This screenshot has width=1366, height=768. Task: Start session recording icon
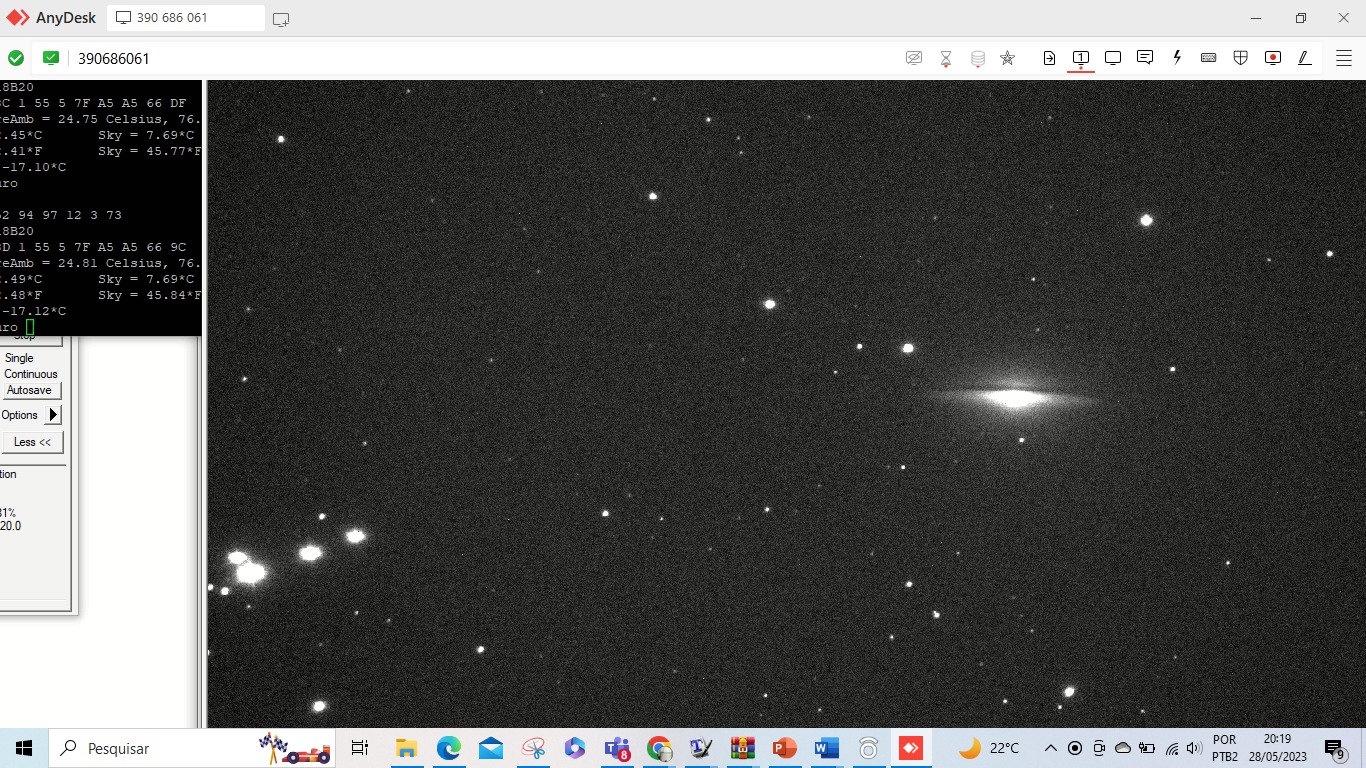tap(1273, 58)
